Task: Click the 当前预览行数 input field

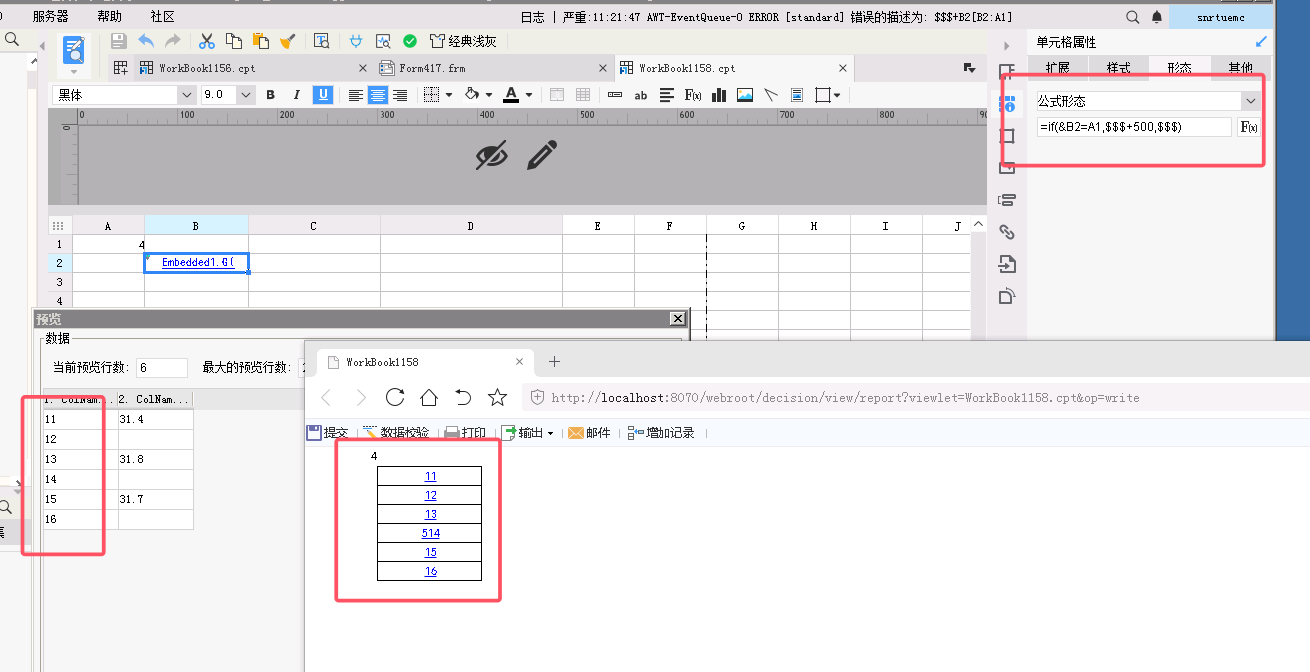Action: (x=162, y=368)
